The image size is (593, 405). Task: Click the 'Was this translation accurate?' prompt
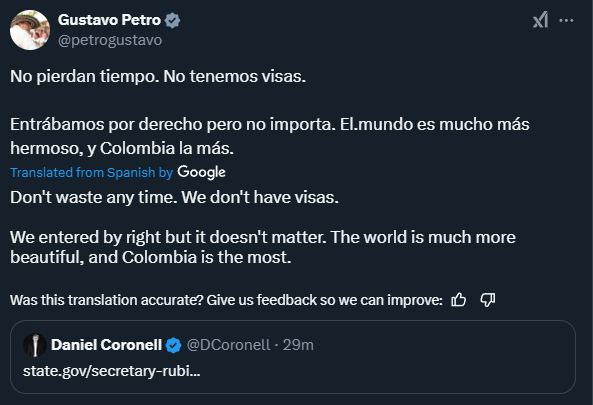pos(226,300)
